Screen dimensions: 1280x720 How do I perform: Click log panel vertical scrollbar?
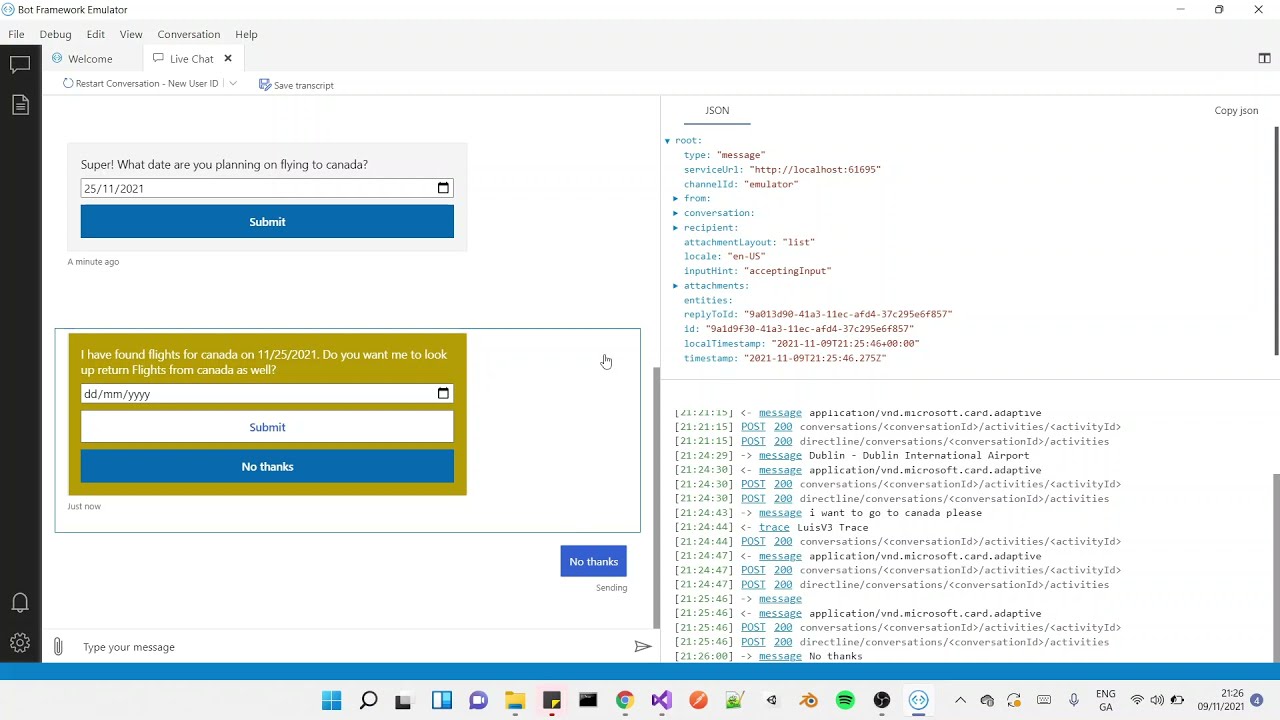point(1276,567)
